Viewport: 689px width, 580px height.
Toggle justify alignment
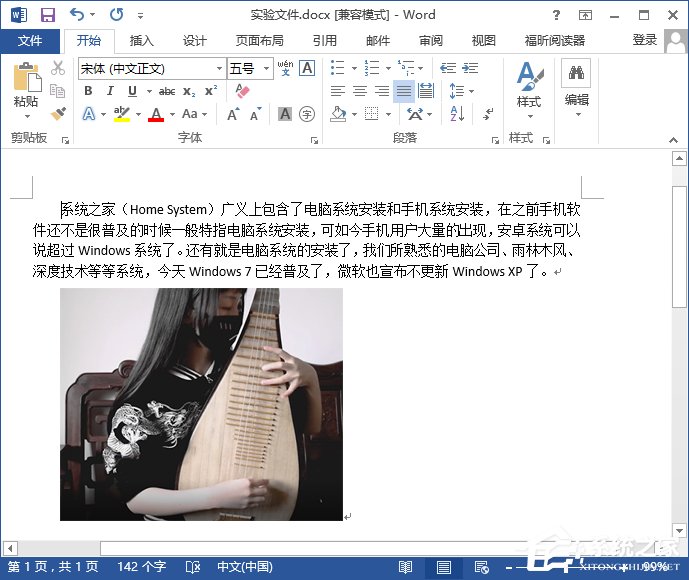point(404,91)
